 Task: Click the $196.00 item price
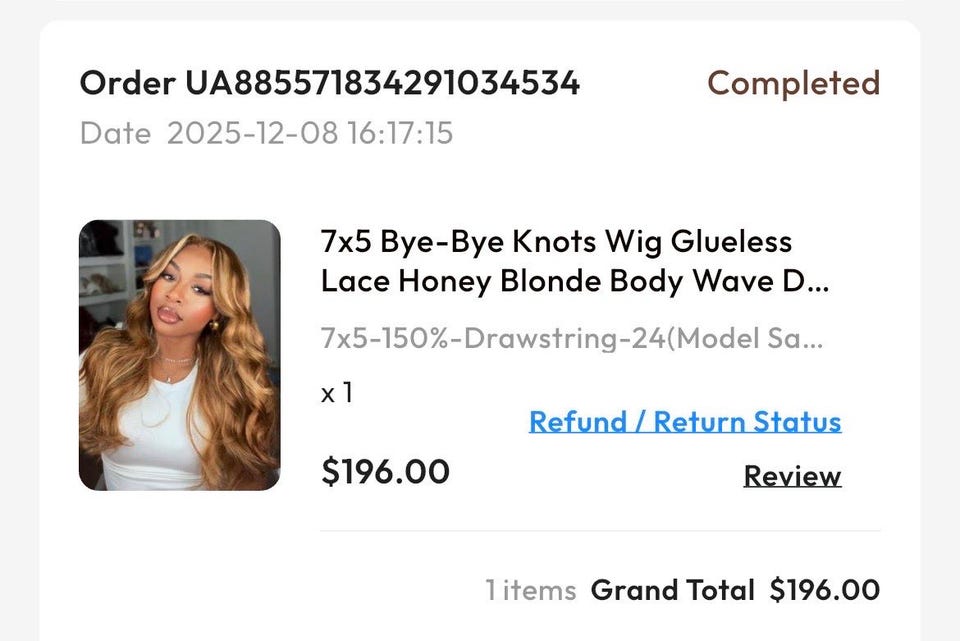pos(385,471)
